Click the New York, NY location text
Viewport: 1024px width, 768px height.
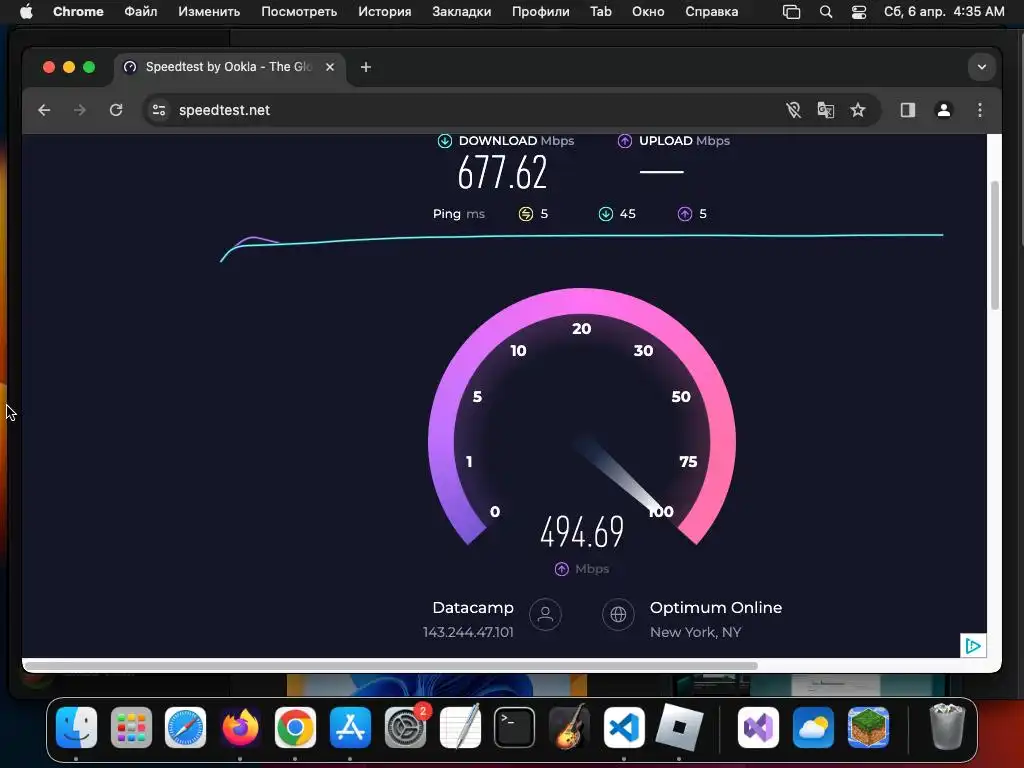(696, 632)
